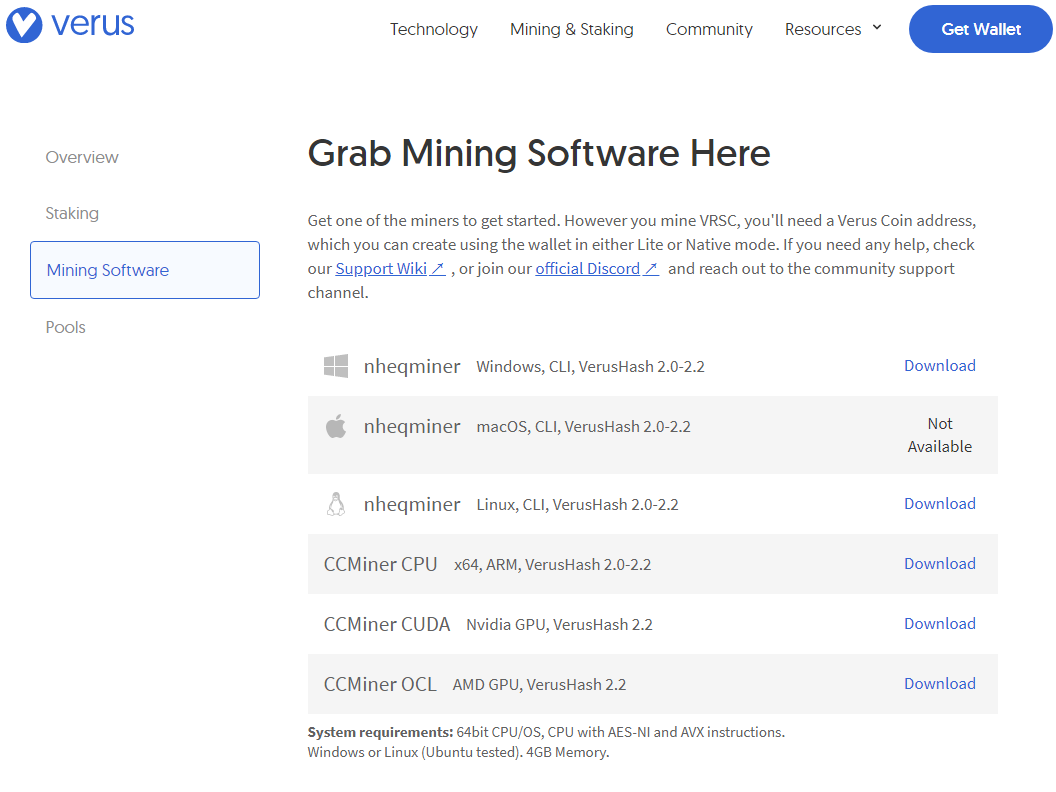Click the external arrow after Support Wiki
The image size is (1056, 792).
coord(438,268)
